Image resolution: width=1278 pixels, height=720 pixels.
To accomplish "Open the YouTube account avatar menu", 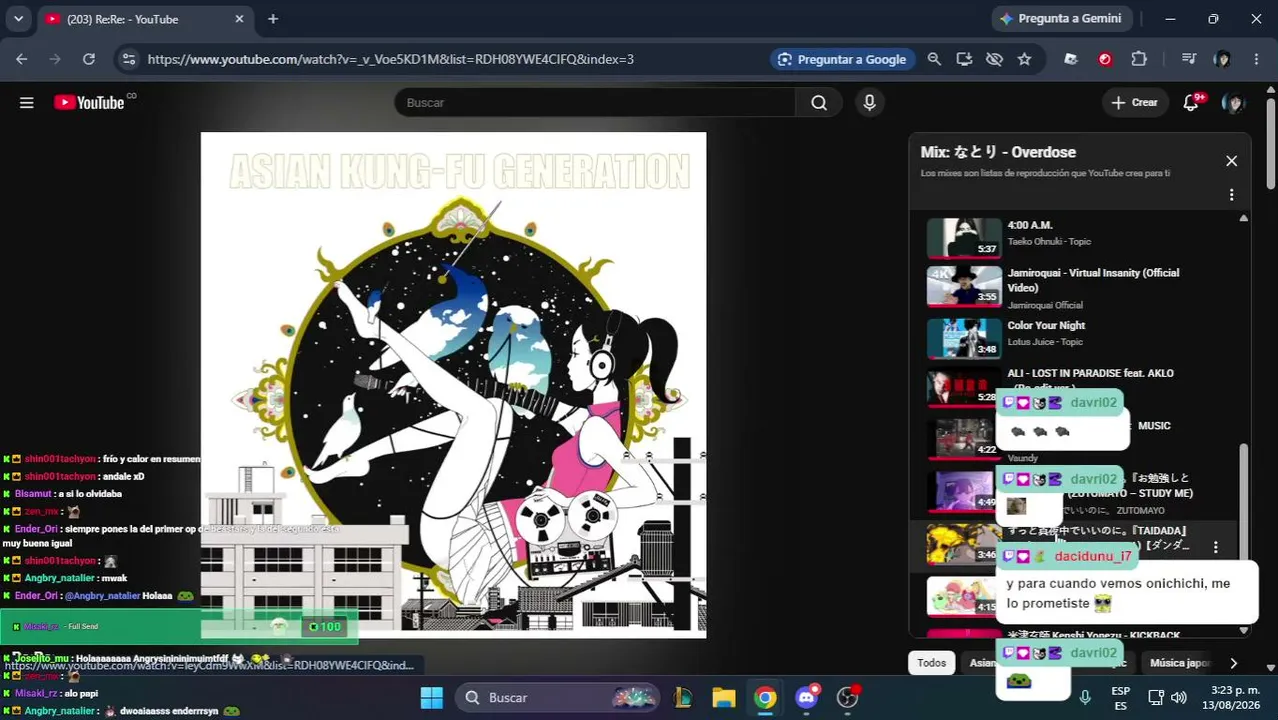I will coord(1233,102).
